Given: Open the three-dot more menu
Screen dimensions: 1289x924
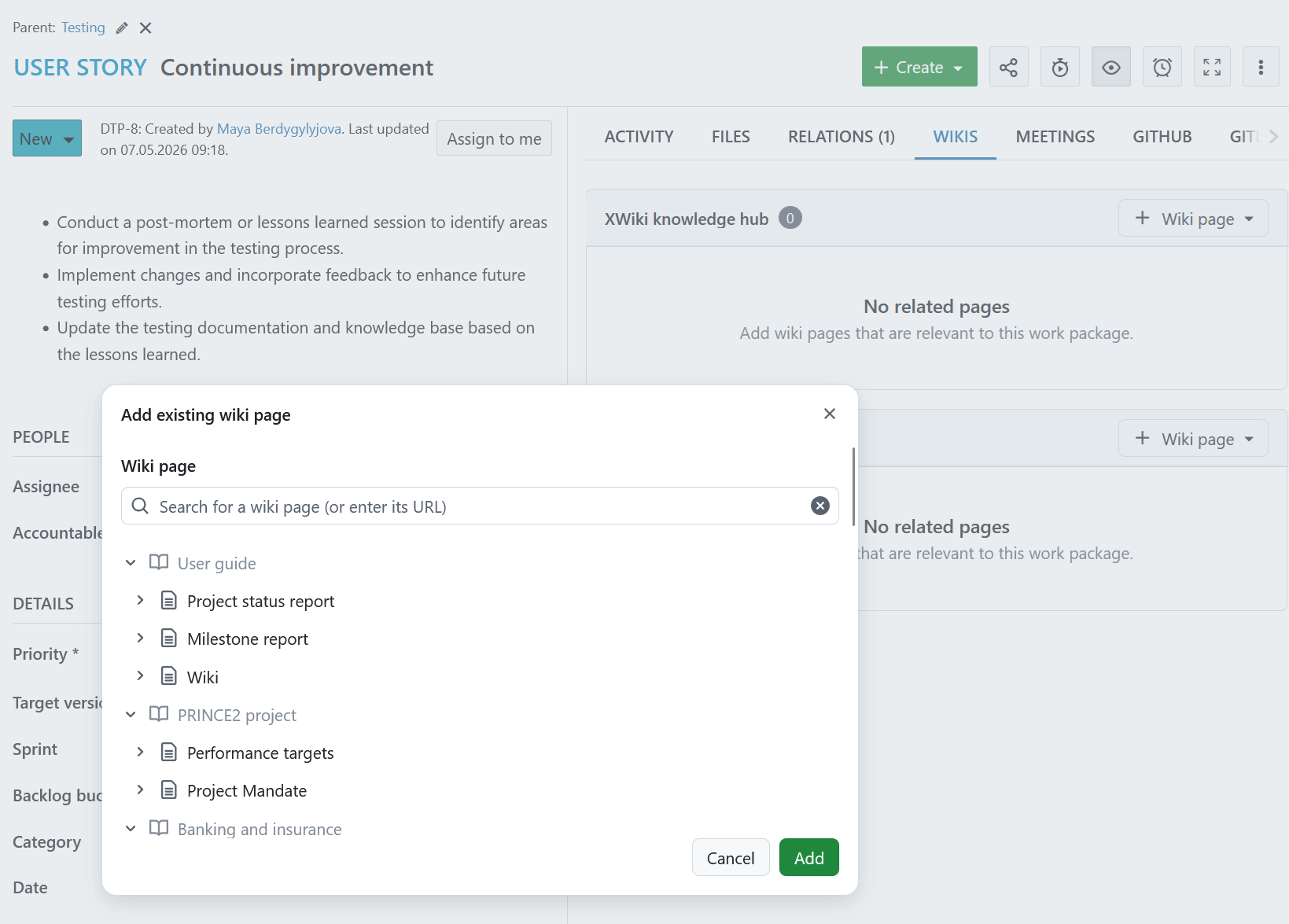Looking at the screenshot, I should click(1261, 67).
